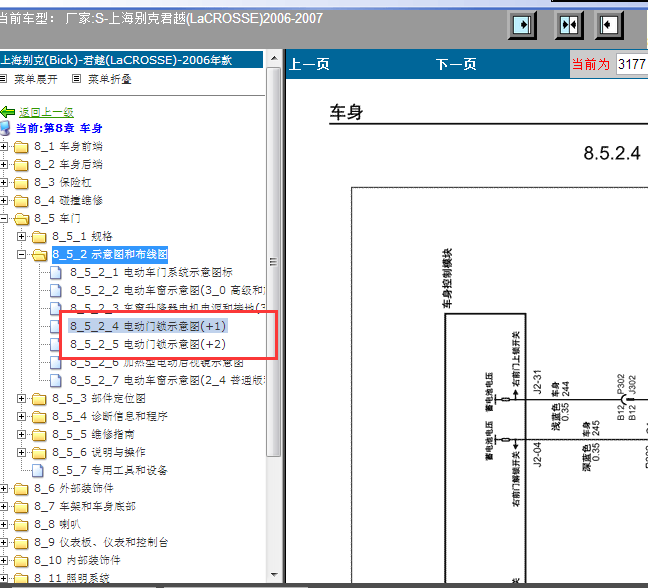Click the folder icon of 8_4 碰撞维修
The width and height of the screenshot is (648, 588).
(21, 201)
